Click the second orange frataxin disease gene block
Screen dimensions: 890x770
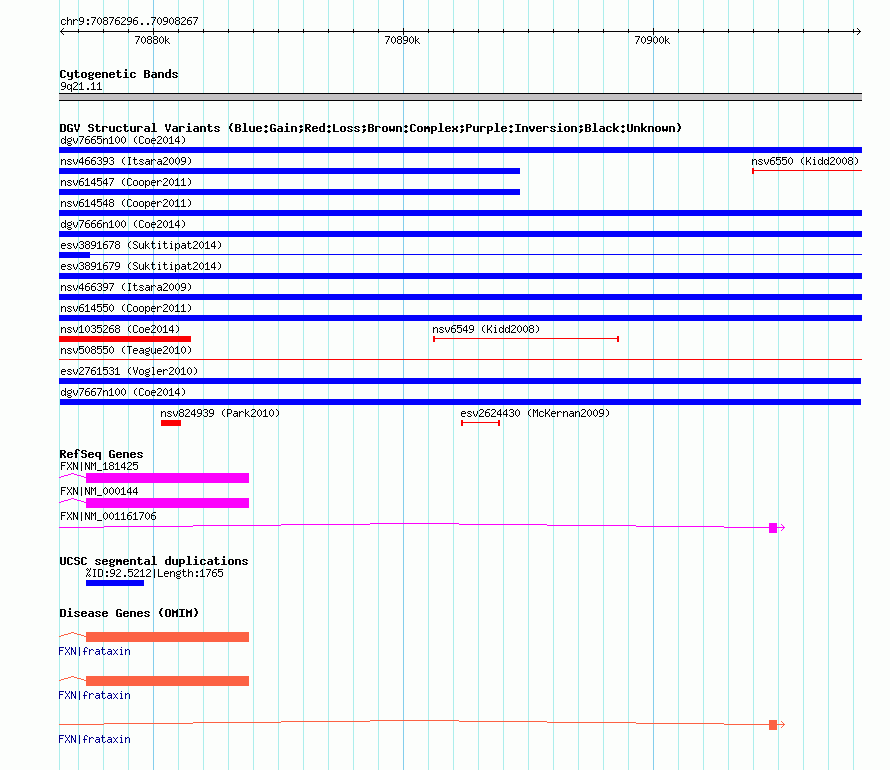tap(167, 681)
